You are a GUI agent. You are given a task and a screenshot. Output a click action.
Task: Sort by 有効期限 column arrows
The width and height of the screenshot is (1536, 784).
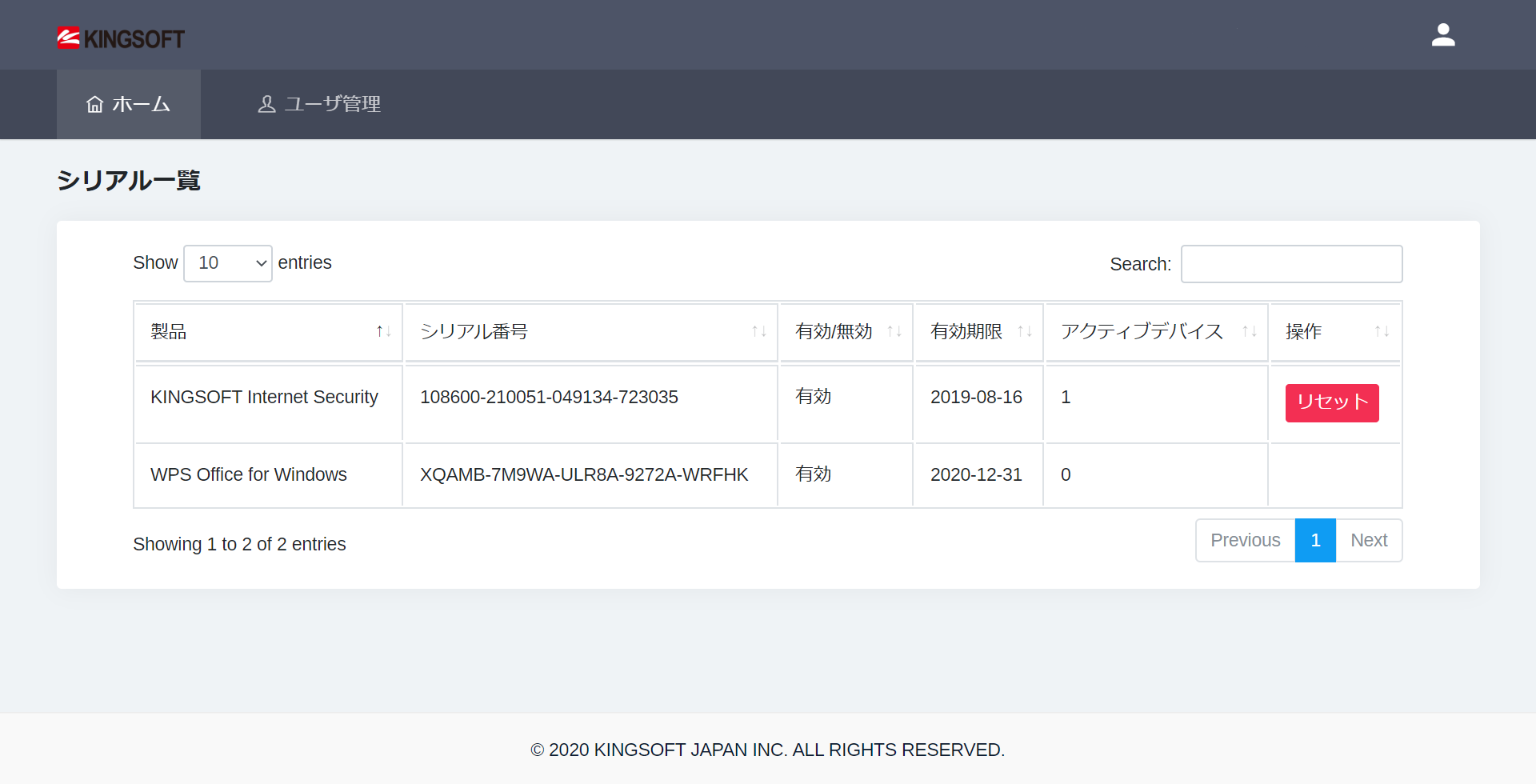(1025, 331)
